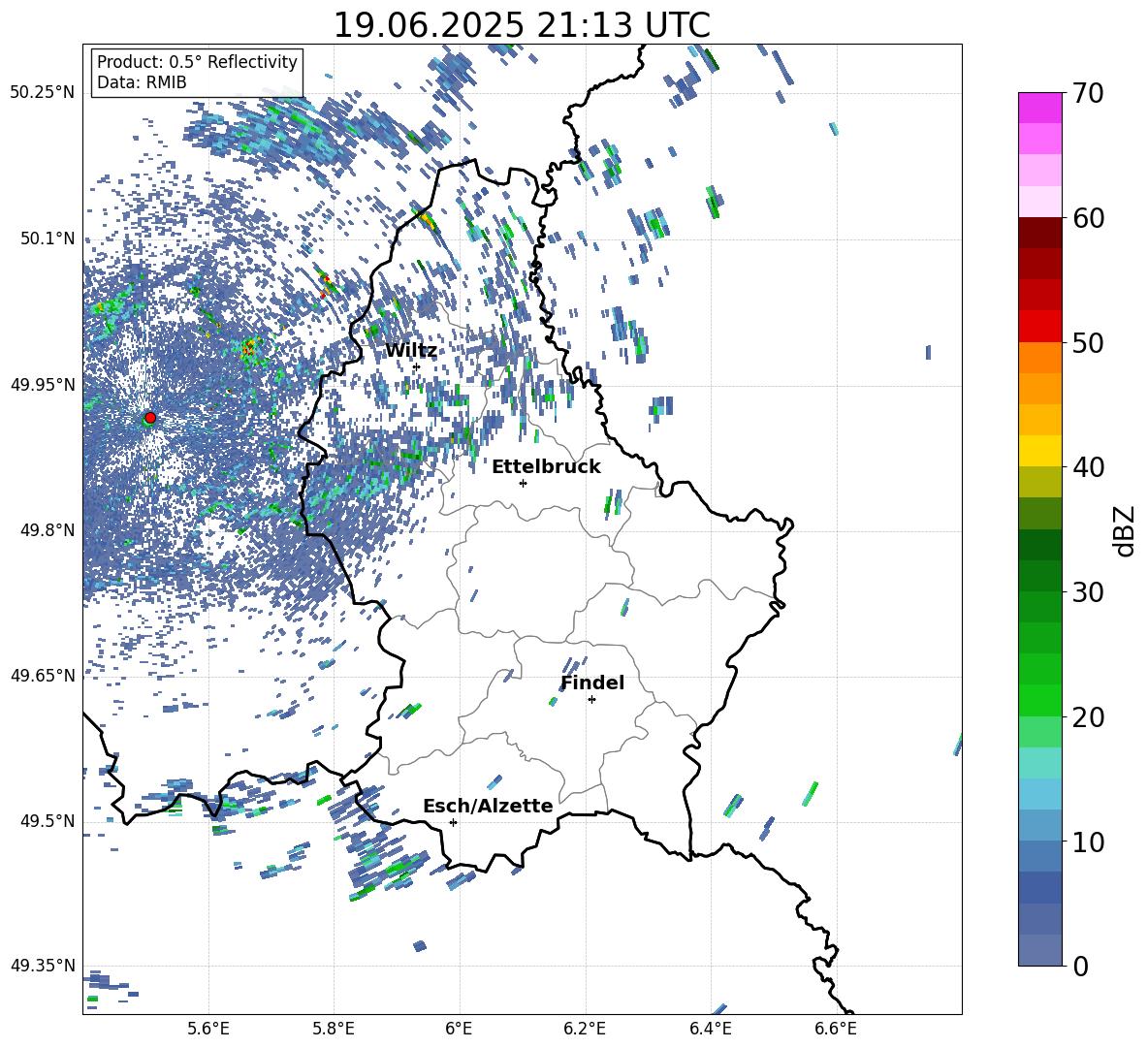Viewport: 1148px width, 1048px height.
Task: Pick the bottom slate-blue swatch above 0
Action: pyautogui.click(x=1040, y=951)
